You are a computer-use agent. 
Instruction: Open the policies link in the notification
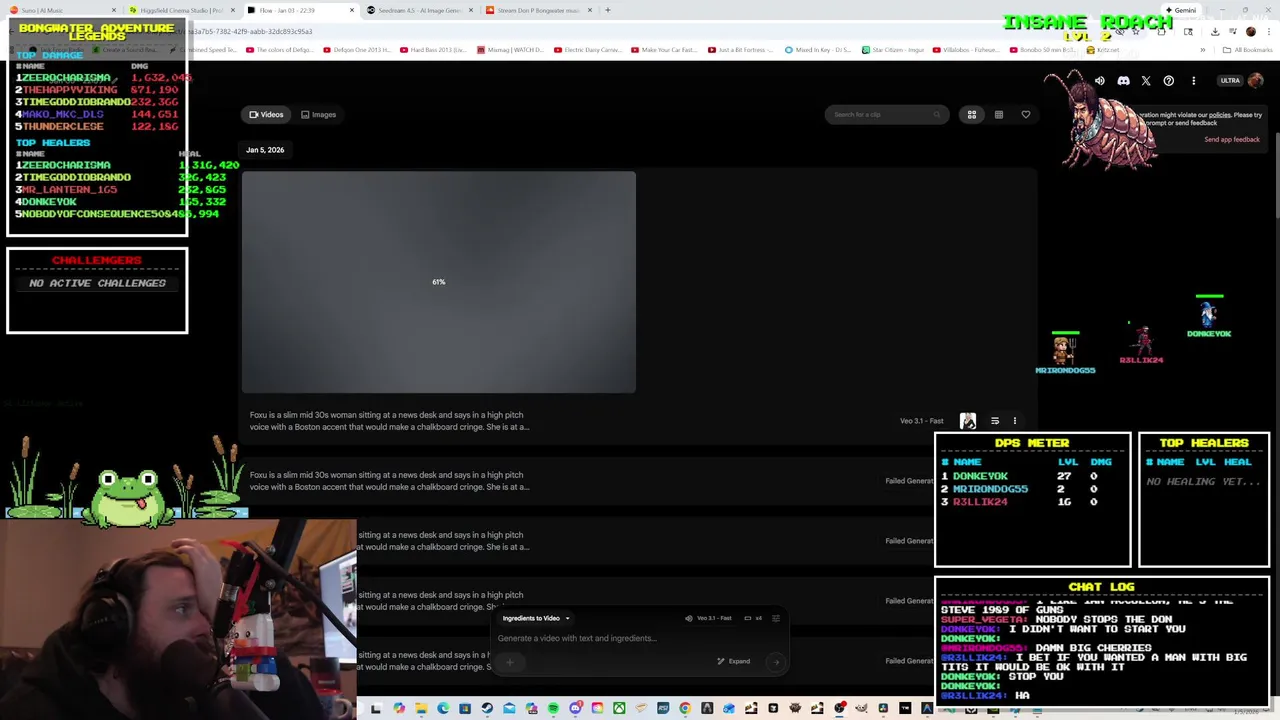pos(1219,115)
